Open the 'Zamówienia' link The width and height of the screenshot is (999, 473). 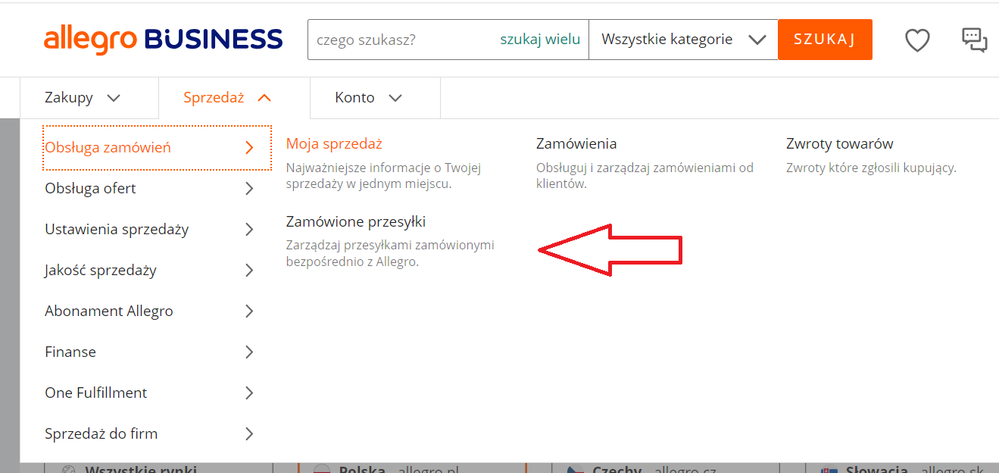[x=577, y=143]
